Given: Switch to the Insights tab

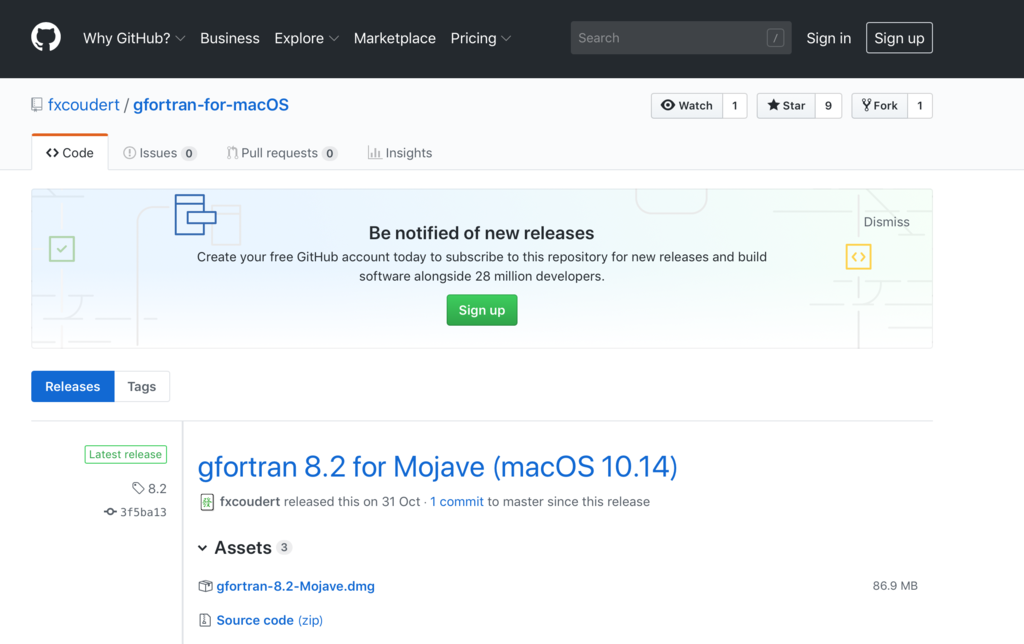Looking at the screenshot, I should click(400, 153).
